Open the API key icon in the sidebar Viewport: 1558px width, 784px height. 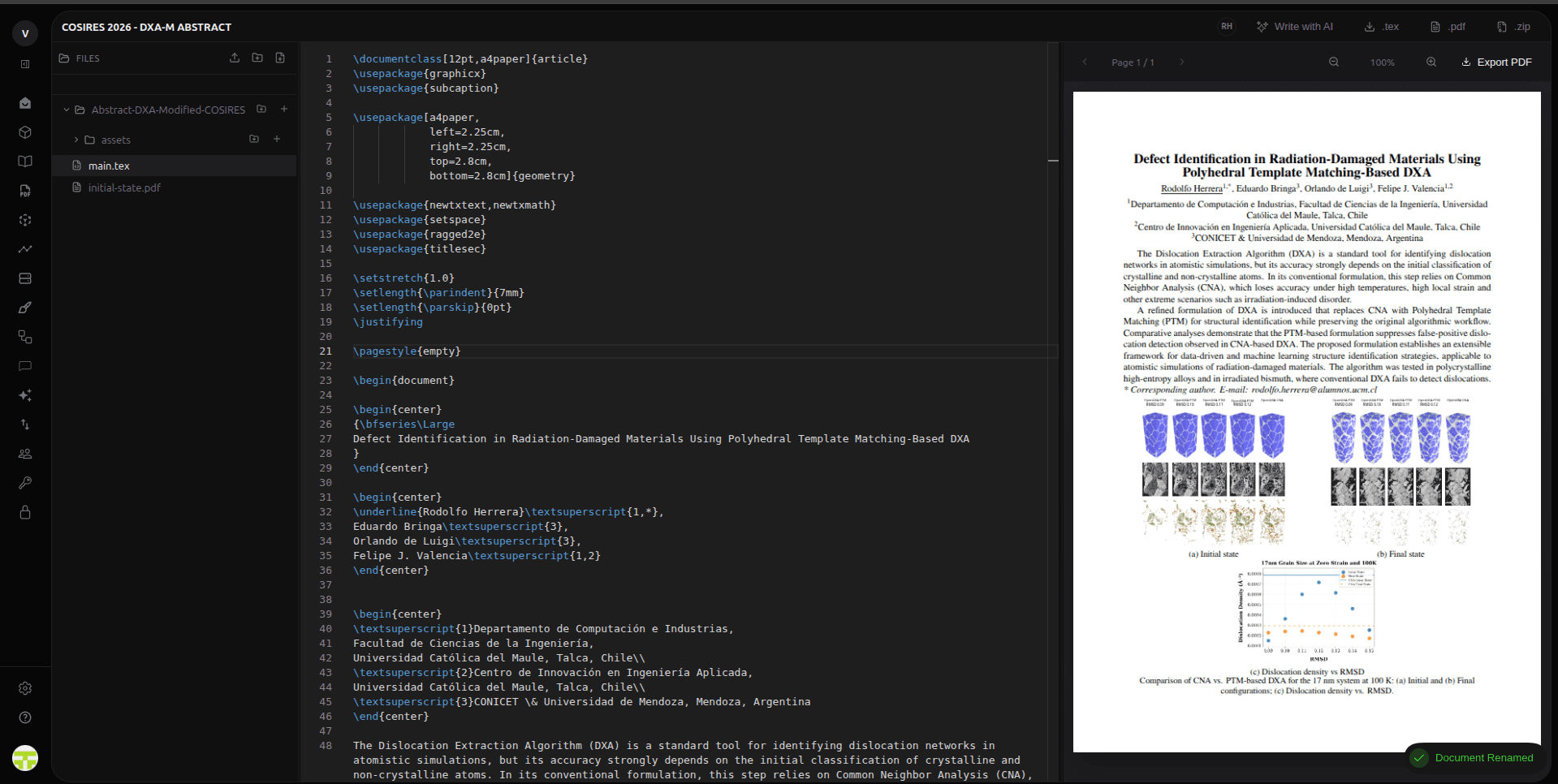coord(25,483)
